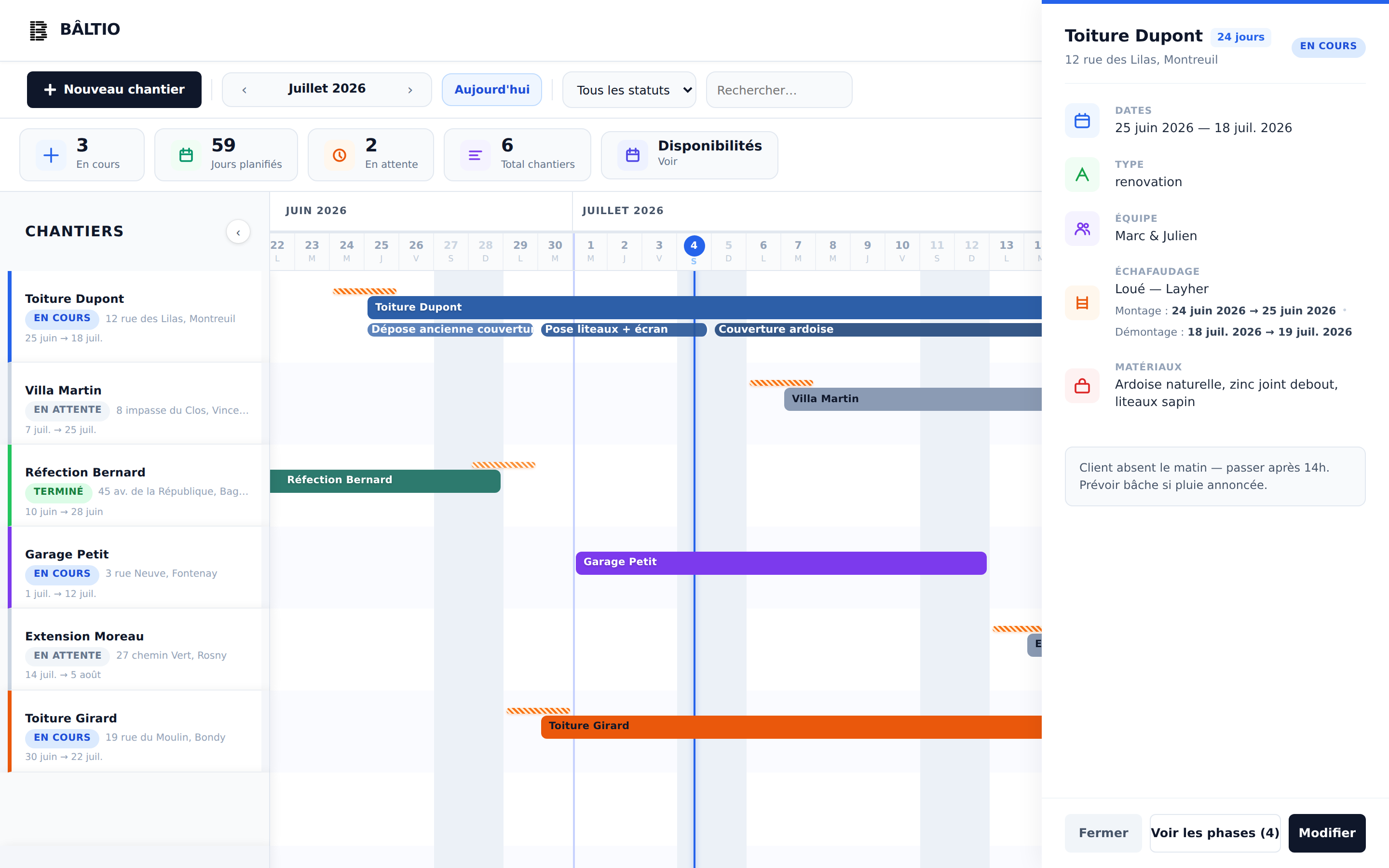Click the highlighted day 4 marker

coord(694,246)
